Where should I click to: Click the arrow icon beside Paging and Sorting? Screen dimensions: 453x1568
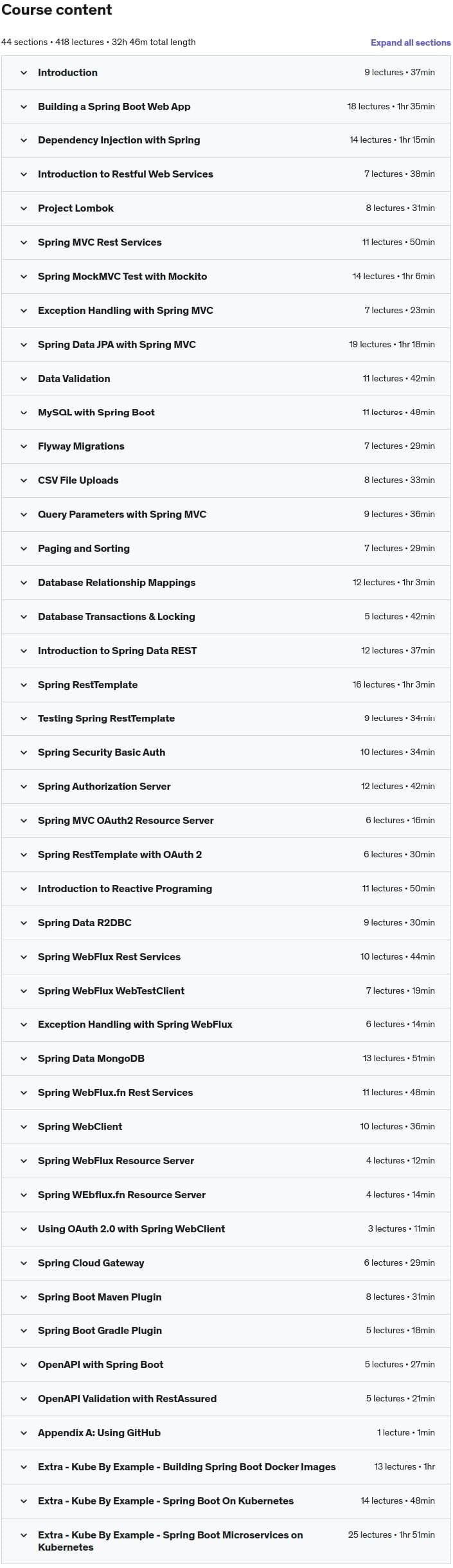coord(24,549)
